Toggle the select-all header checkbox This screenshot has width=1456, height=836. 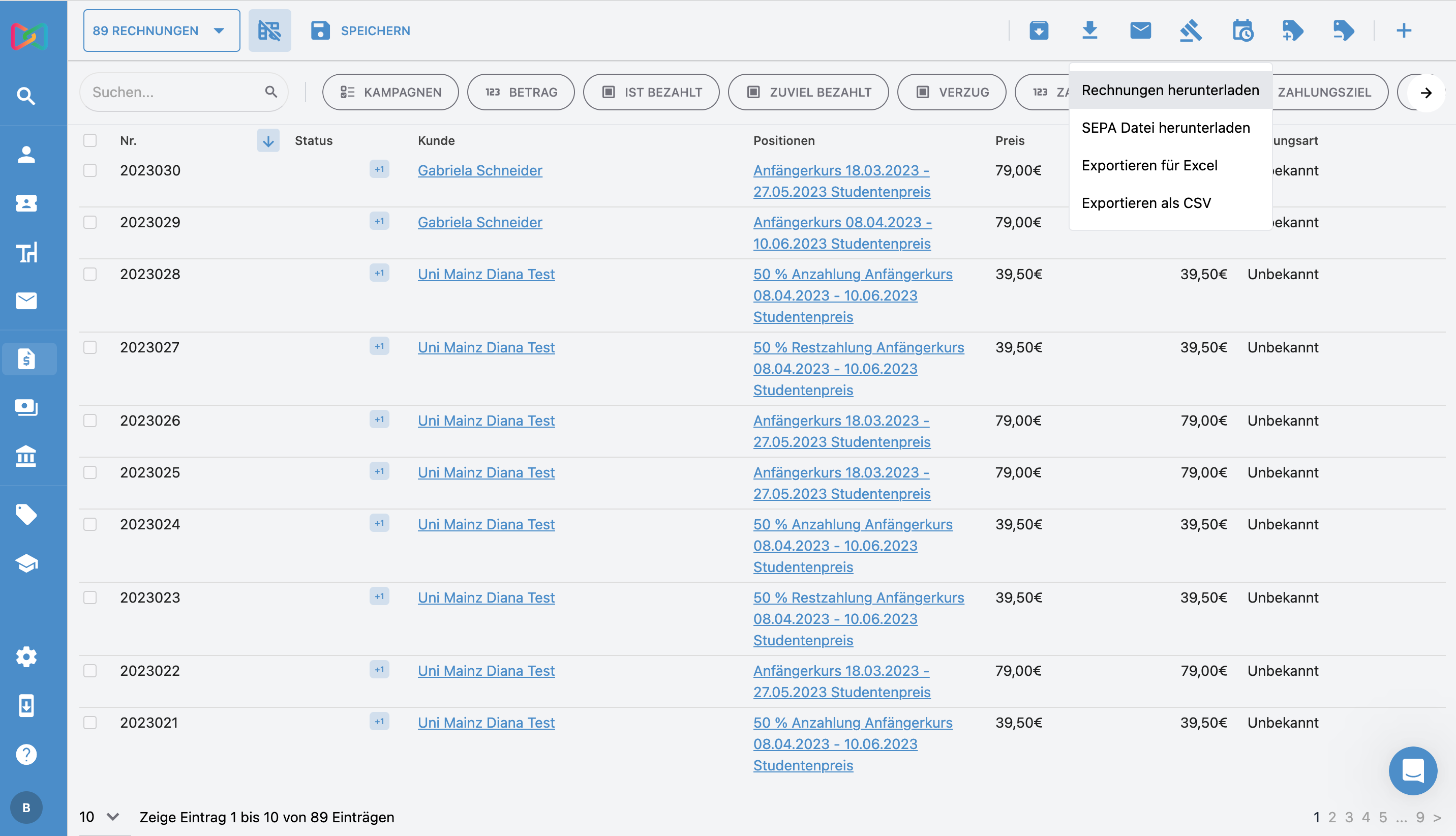click(x=90, y=141)
